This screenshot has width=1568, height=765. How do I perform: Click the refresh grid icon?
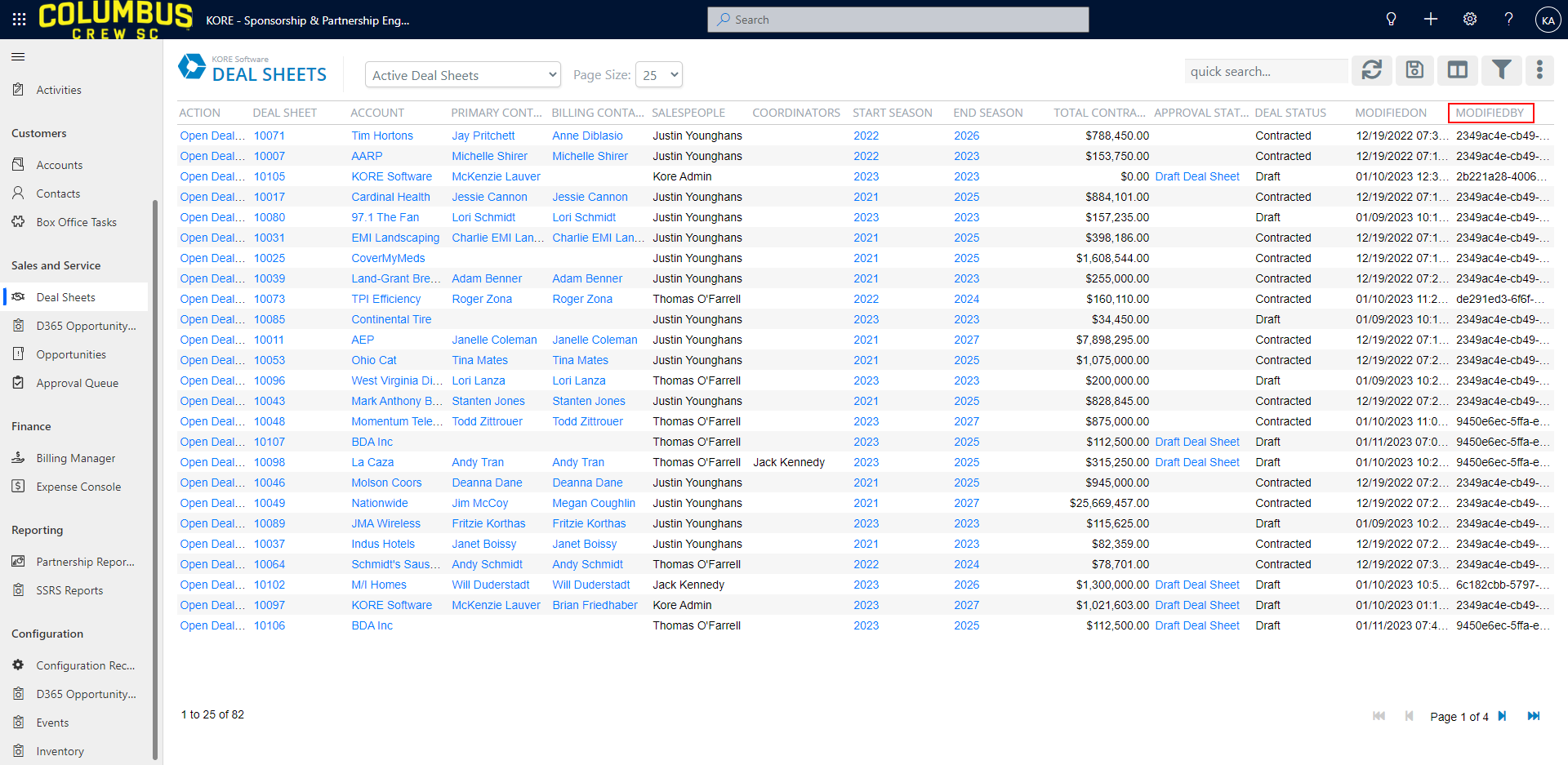(x=1372, y=71)
